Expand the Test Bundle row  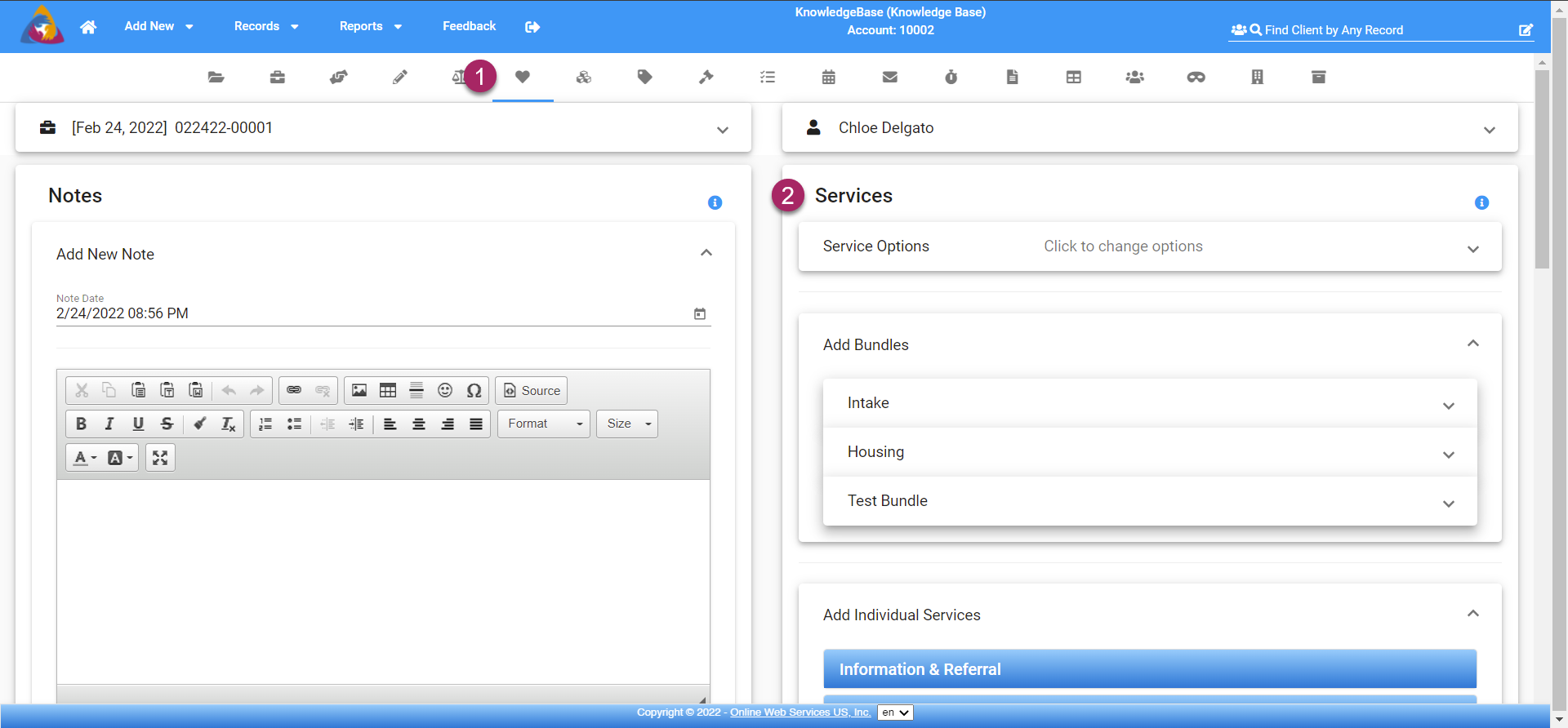pyautogui.click(x=1150, y=501)
